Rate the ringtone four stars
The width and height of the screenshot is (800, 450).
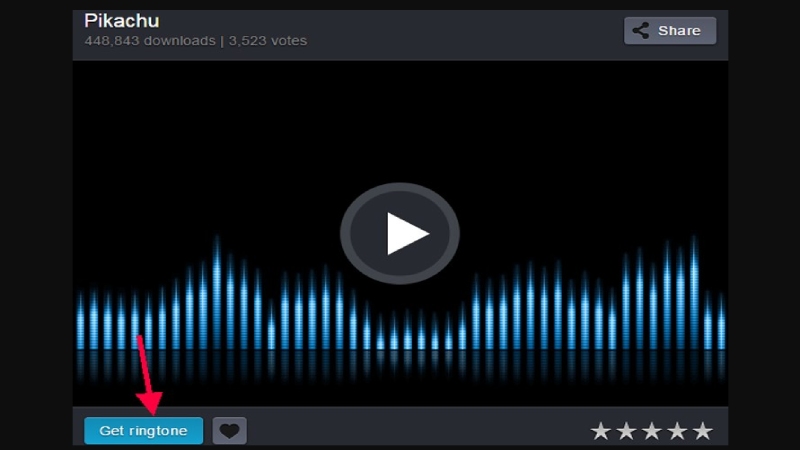[x=677, y=431]
